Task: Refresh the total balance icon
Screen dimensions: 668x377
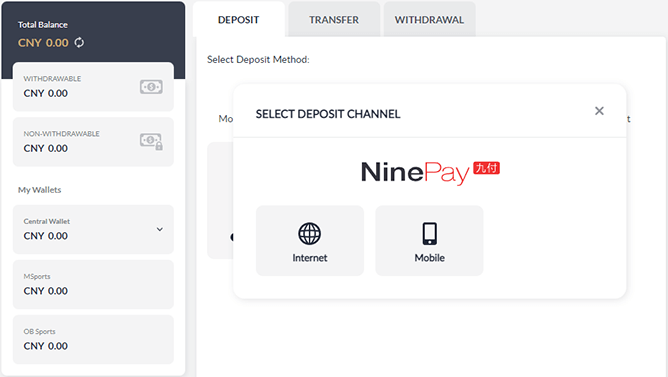Action: tap(79, 43)
